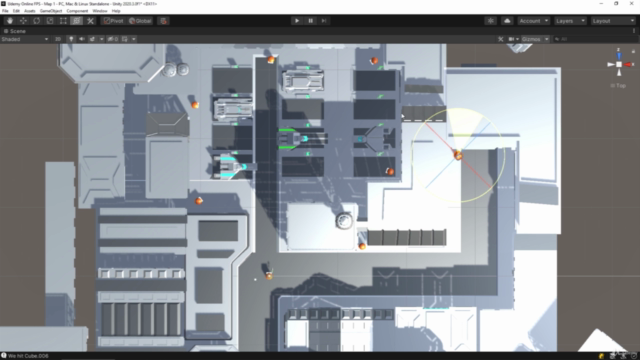This screenshot has width=640, height=360.
Task: Switch to the Scene tab
Action: click(15, 31)
